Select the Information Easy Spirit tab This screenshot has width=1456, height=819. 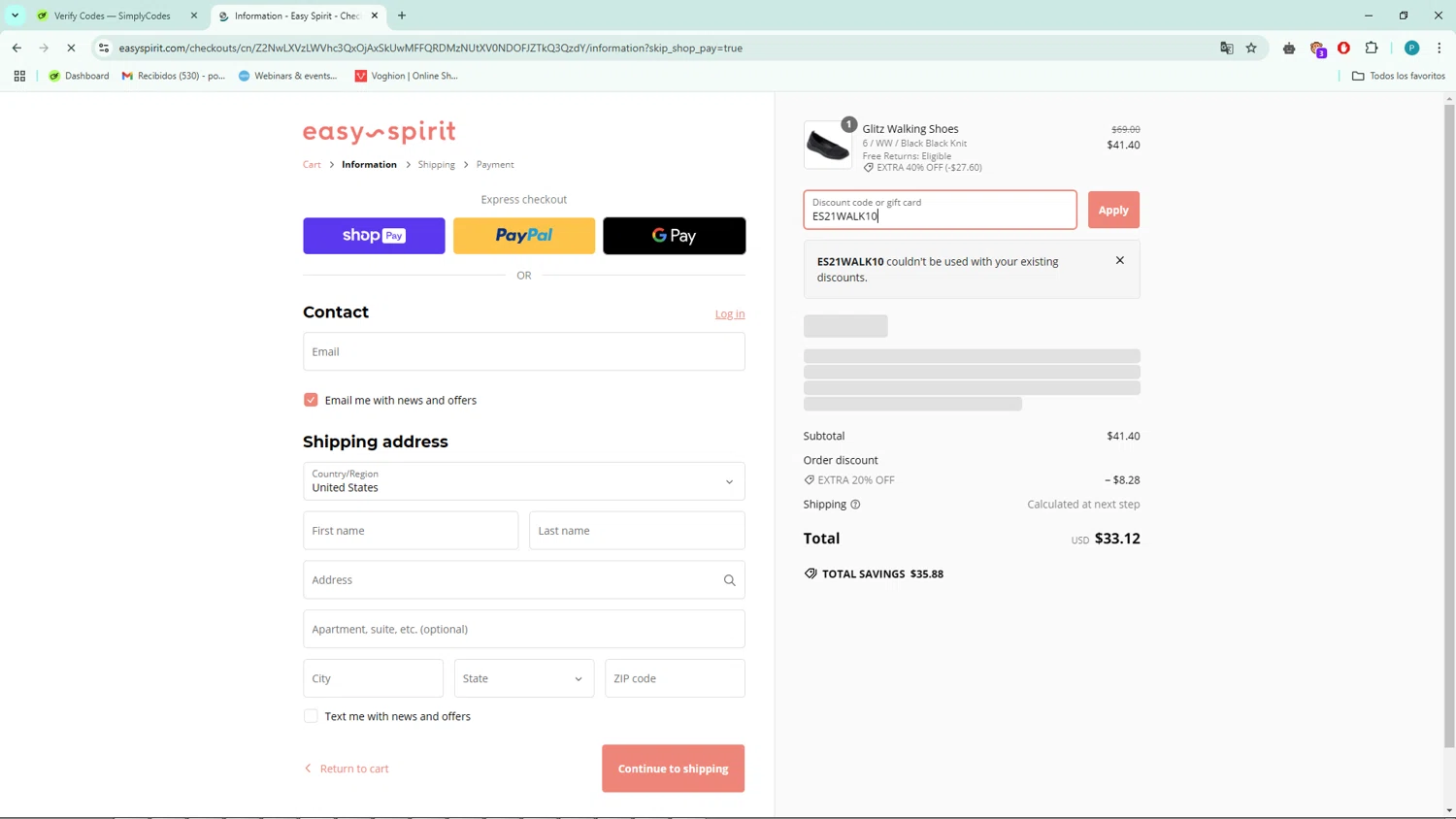296,16
